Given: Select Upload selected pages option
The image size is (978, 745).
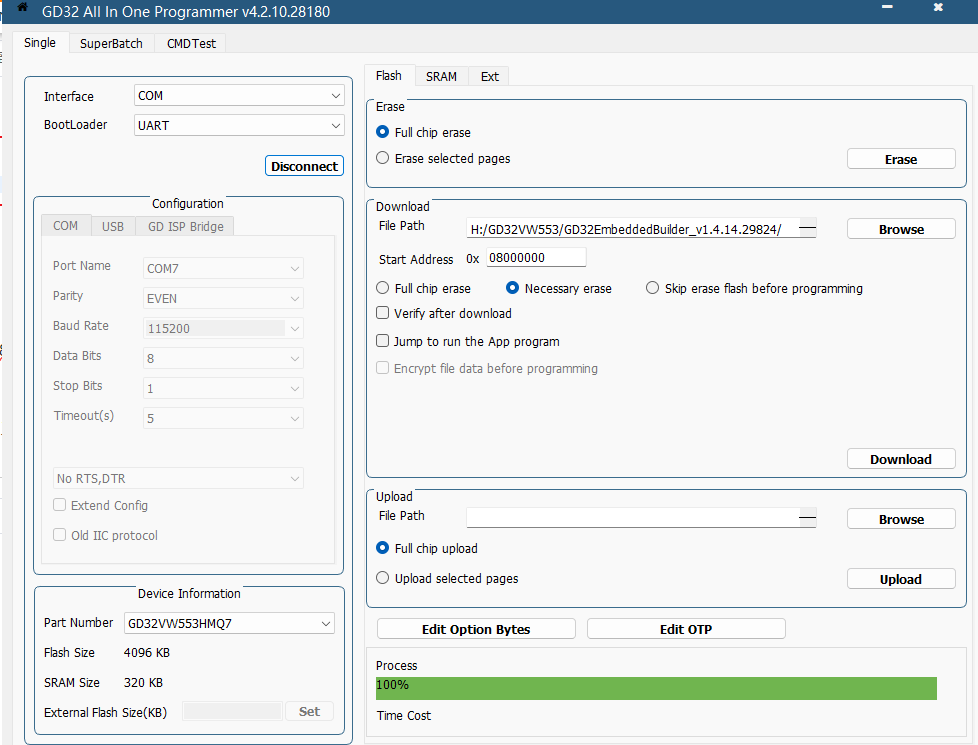Looking at the screenshot, I should pos(383,578).
